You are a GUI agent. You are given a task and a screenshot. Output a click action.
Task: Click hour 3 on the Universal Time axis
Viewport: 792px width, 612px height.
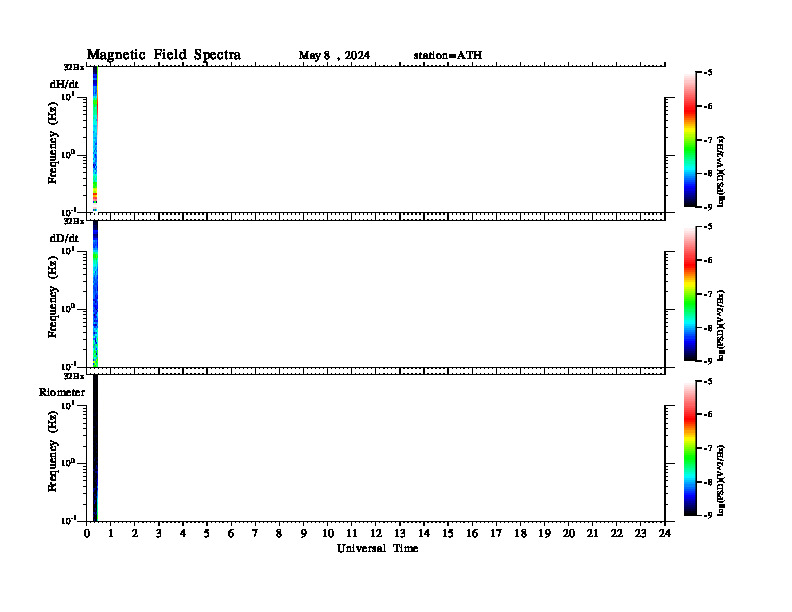click(159, 533)
